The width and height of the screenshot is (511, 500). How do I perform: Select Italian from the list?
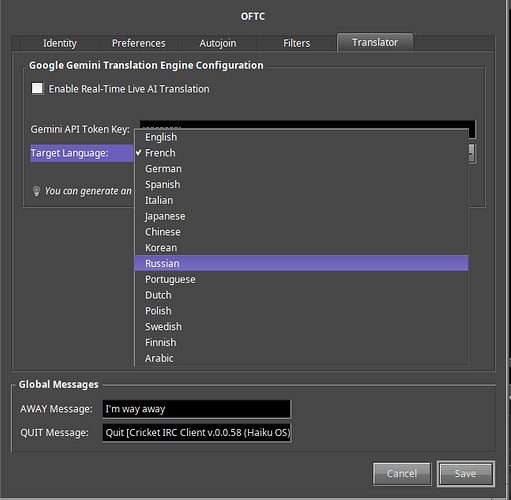point(301,200)
